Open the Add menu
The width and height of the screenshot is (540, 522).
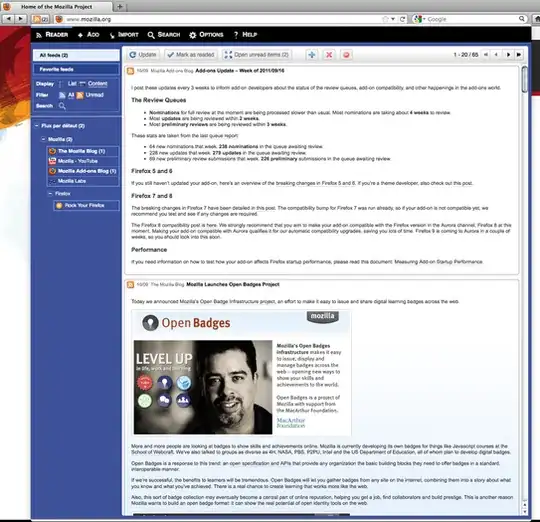coord(89,34)
